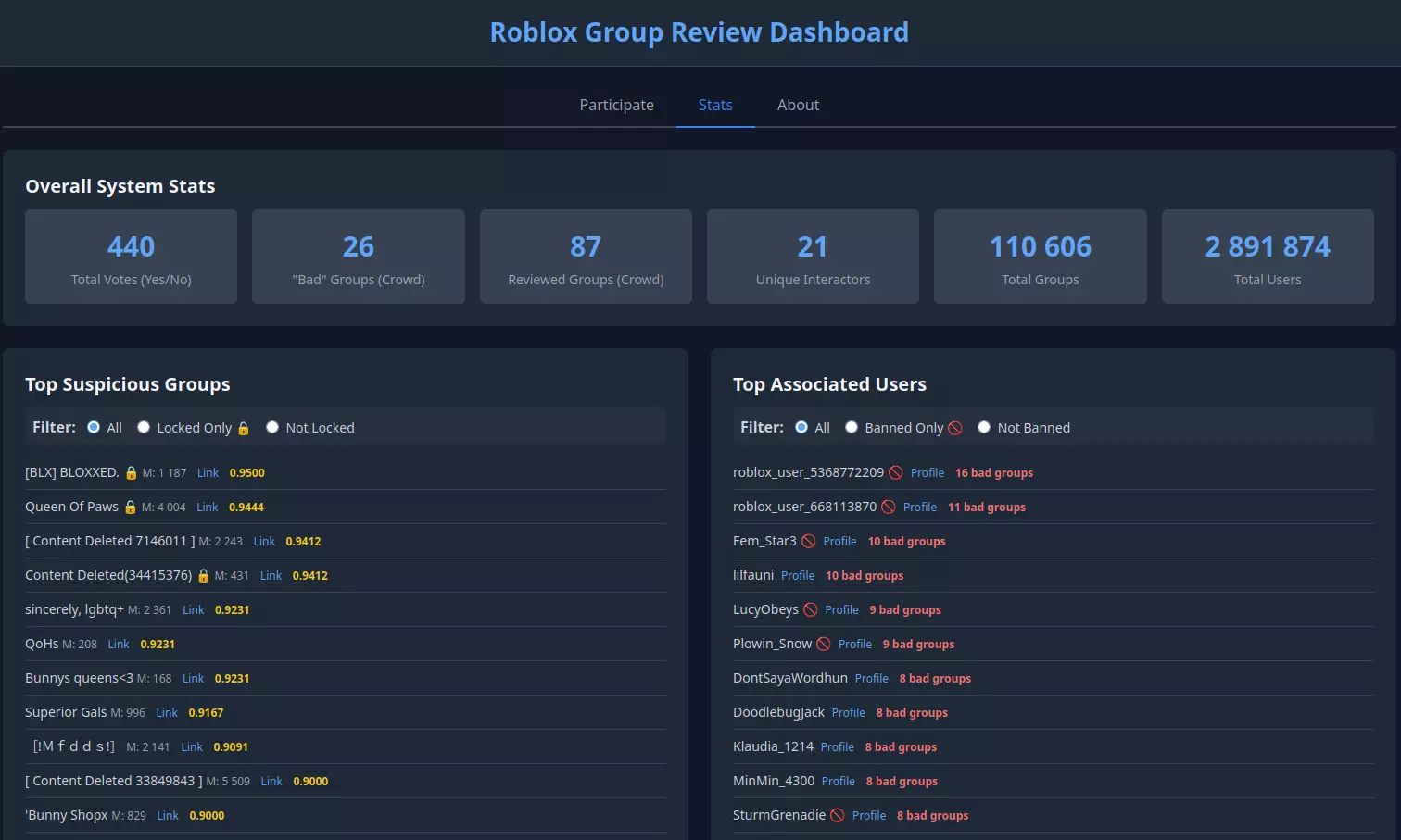
Task: Open Link for Content Deleted(34415376)
Action: (x=271, y=576)
